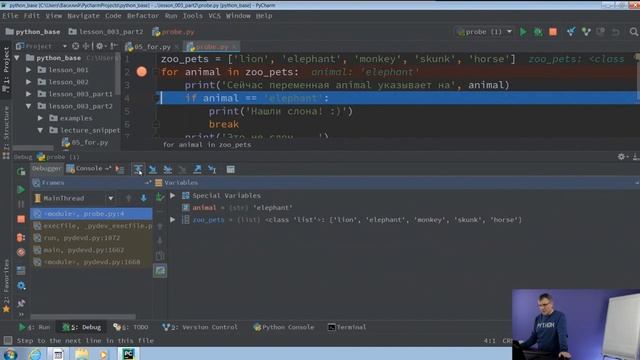Open Python Console tool window
The image size is (640, 360).
284,327
